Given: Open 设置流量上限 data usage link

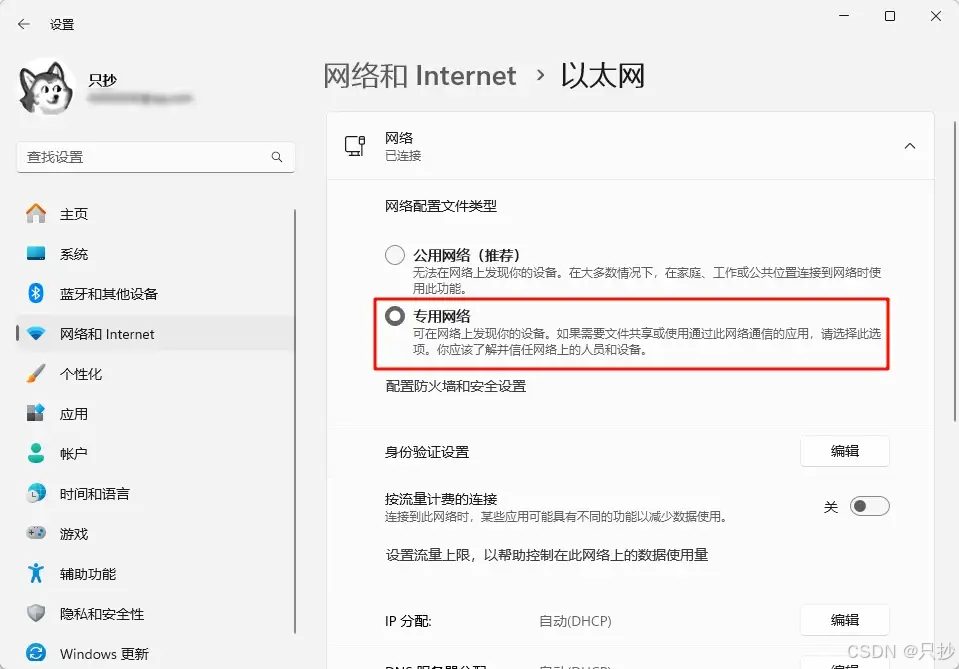Looking at the screenshot, I should (x=546, y=555).
